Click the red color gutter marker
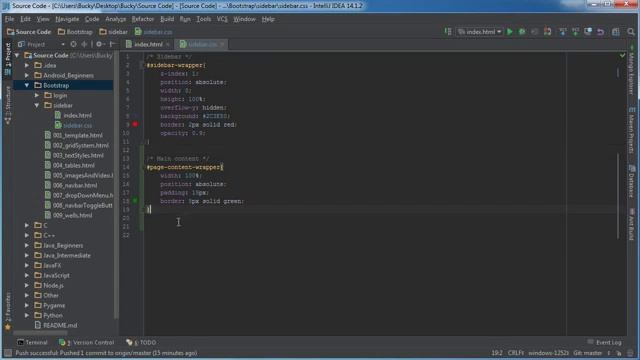The height and width of the screenshot is (360, 640). [x=135, y=124]
